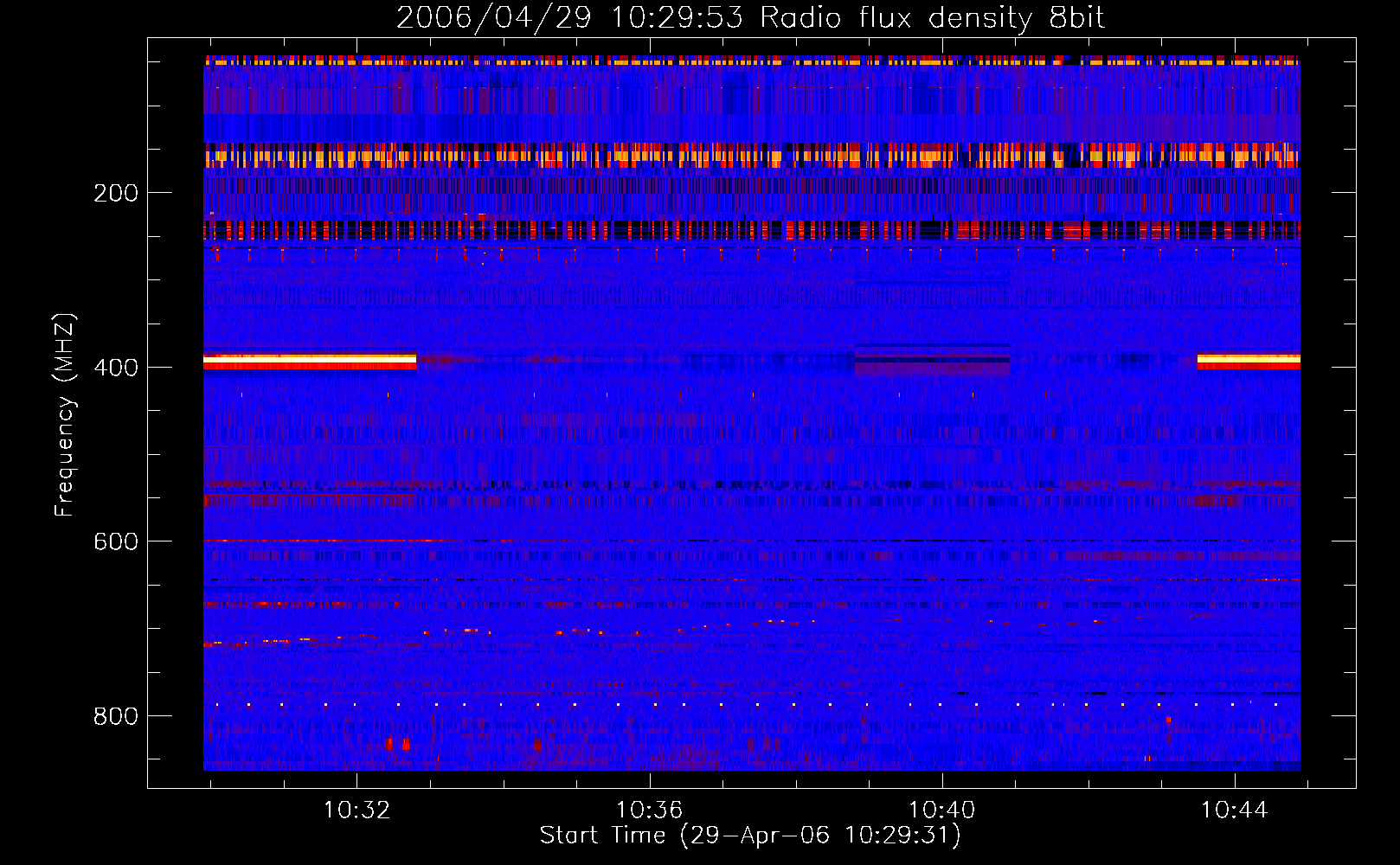This screenshot has height=865, width=1400.
Task: Click the 'Start Time (29-Apr-06 10:29:31)' axis label
Action: point(750,836)
